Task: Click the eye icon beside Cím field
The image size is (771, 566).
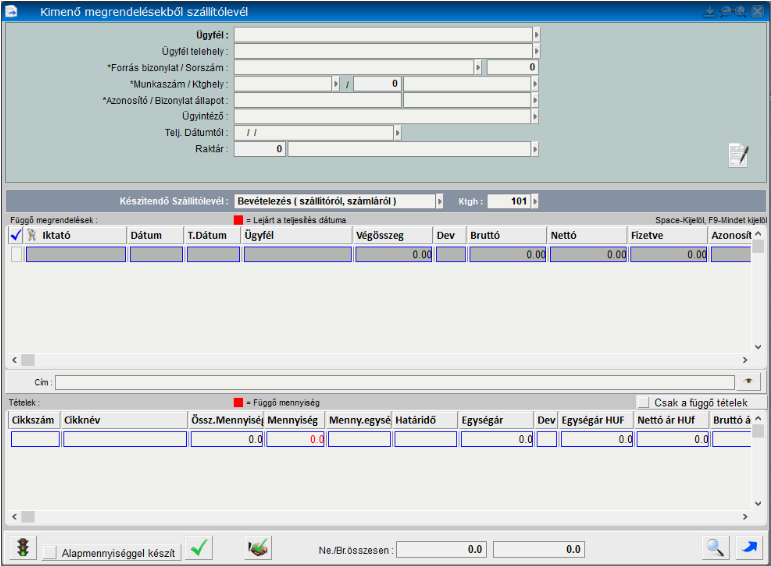Action: (x=748, y=382)
